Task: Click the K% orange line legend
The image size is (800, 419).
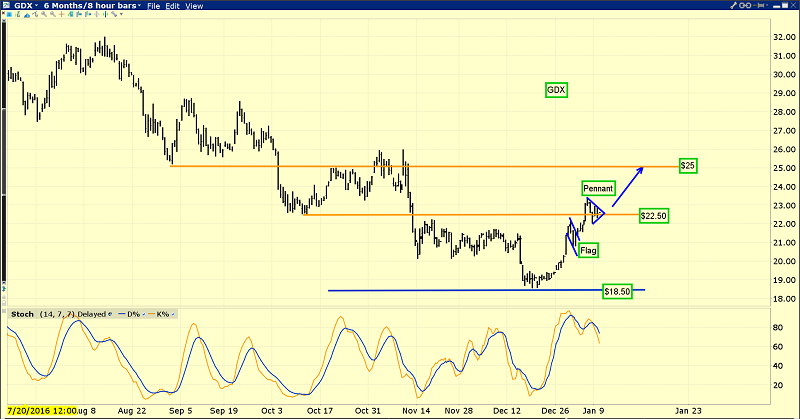Action: pos(160,314)
